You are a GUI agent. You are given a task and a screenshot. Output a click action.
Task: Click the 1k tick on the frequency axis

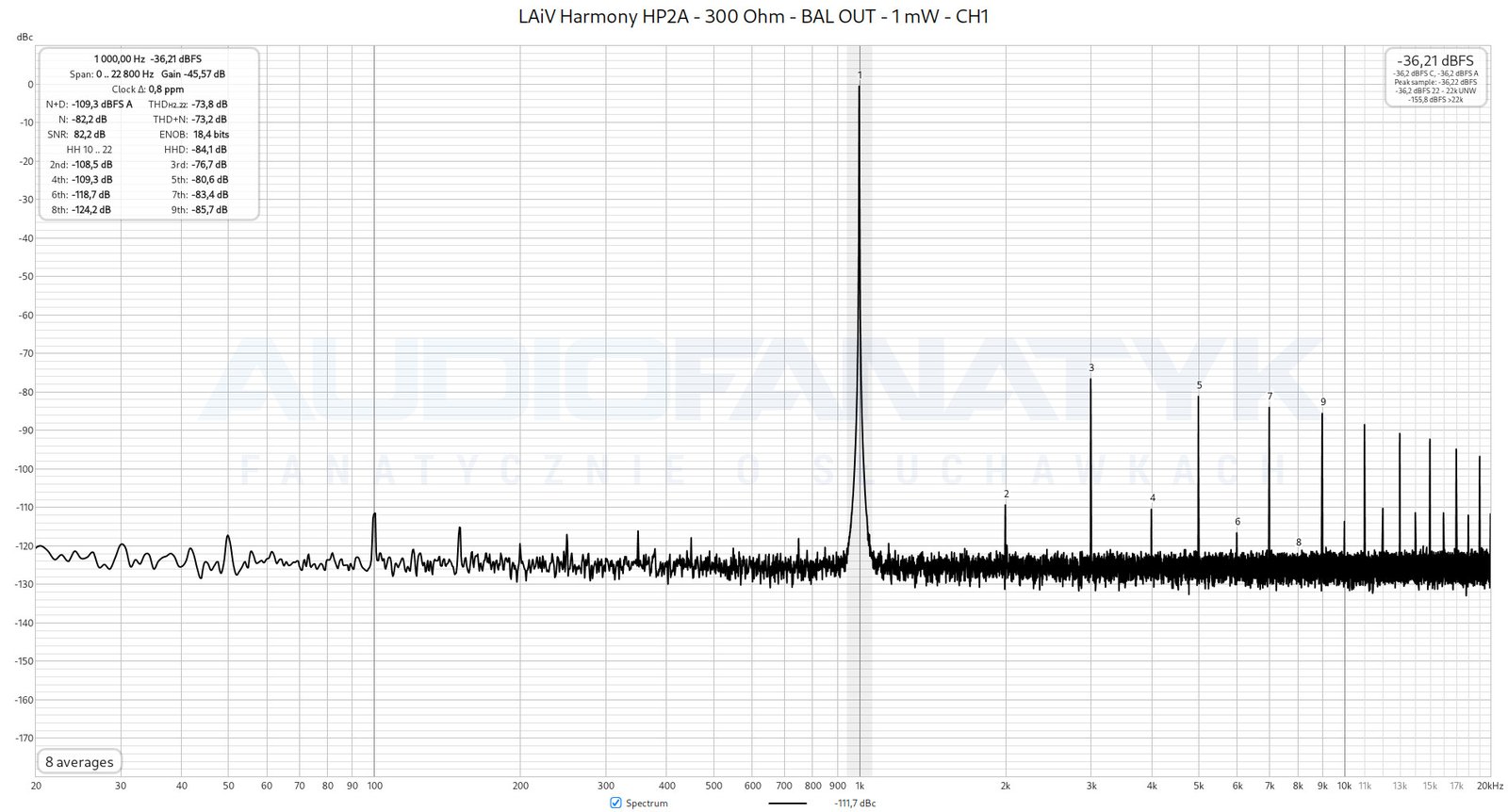pyautogui.click(x=860, y=786)
